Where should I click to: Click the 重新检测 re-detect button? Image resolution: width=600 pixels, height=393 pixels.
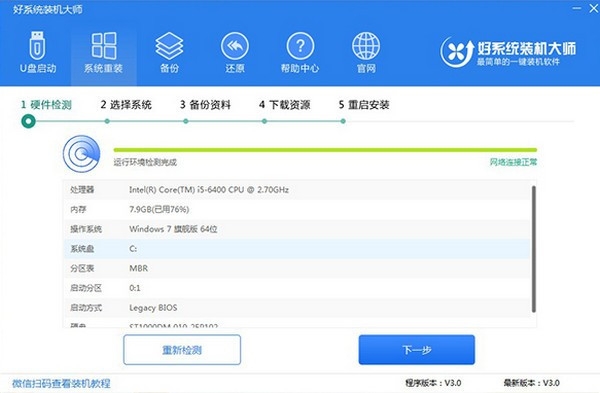[182, 350]
